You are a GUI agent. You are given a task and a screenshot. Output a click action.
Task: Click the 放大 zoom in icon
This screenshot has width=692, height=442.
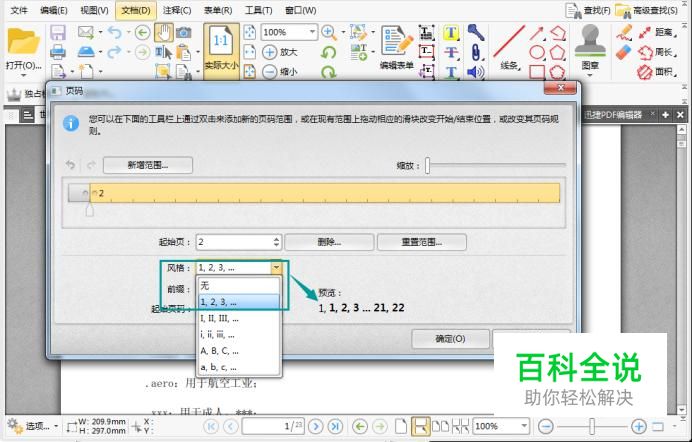tap(270, 52)
